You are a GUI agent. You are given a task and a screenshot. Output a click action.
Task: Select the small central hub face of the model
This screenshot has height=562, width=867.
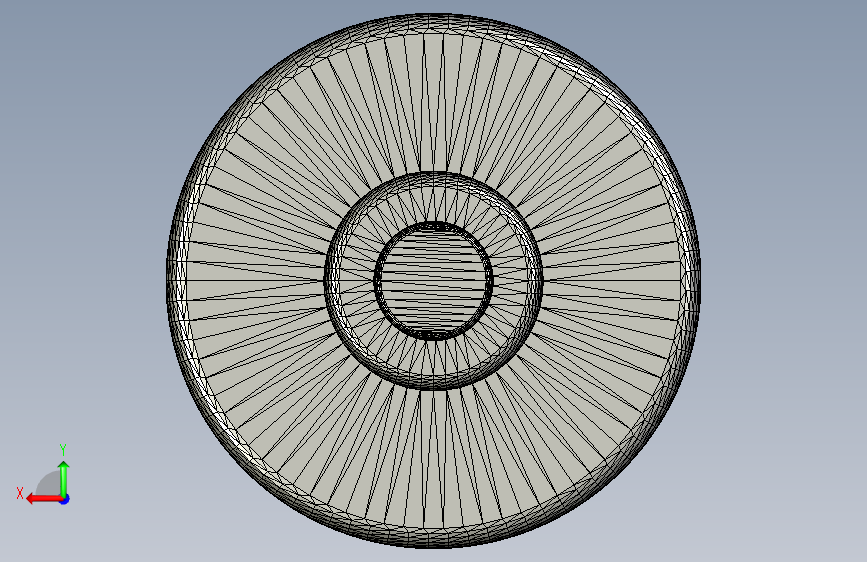click(x=434, y=280)
